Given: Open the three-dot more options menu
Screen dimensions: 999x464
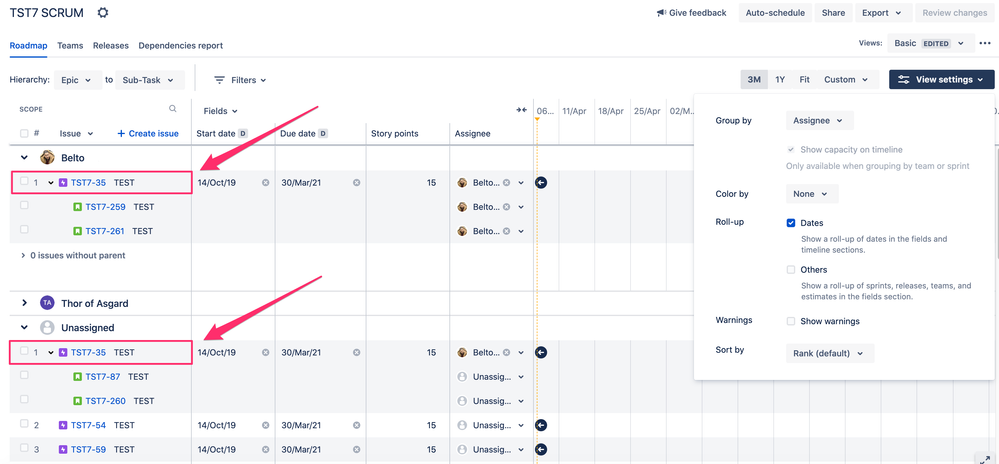Looking at the screenshot, I should [x=985, y=43].
